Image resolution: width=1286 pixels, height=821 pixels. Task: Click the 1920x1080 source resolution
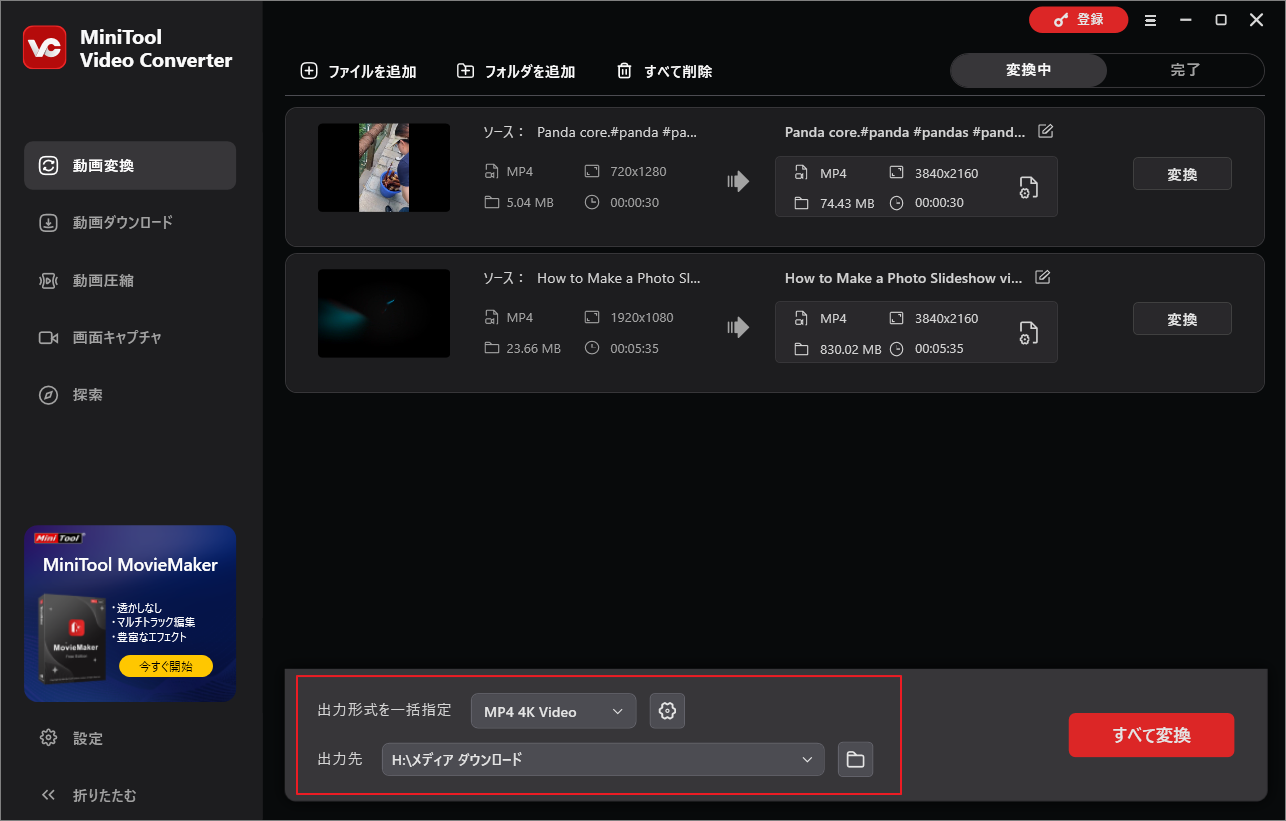click(642, 317)
